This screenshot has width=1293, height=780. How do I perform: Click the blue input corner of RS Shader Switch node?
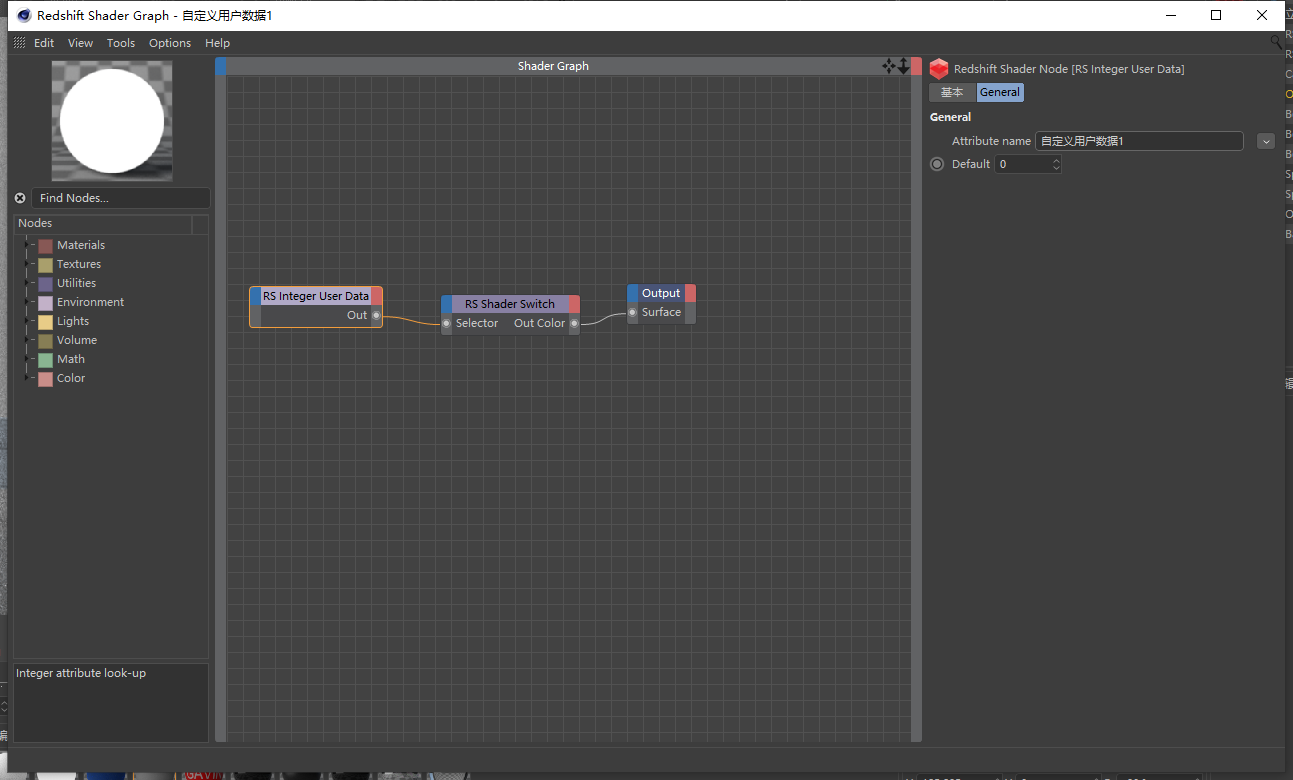pos(447,304)
